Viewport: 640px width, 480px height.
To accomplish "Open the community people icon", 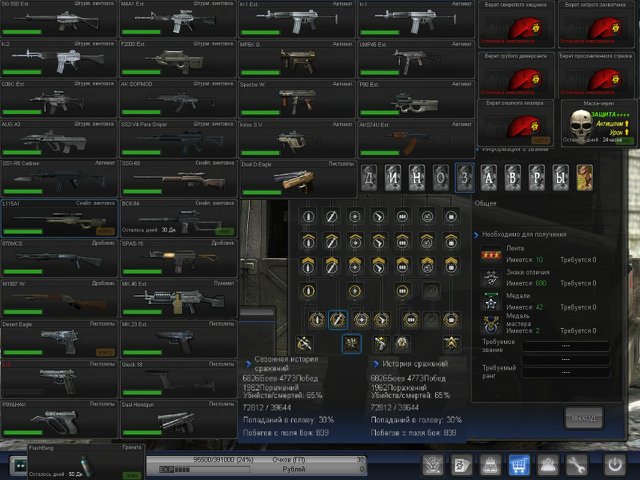I will (x=548, y=465).
